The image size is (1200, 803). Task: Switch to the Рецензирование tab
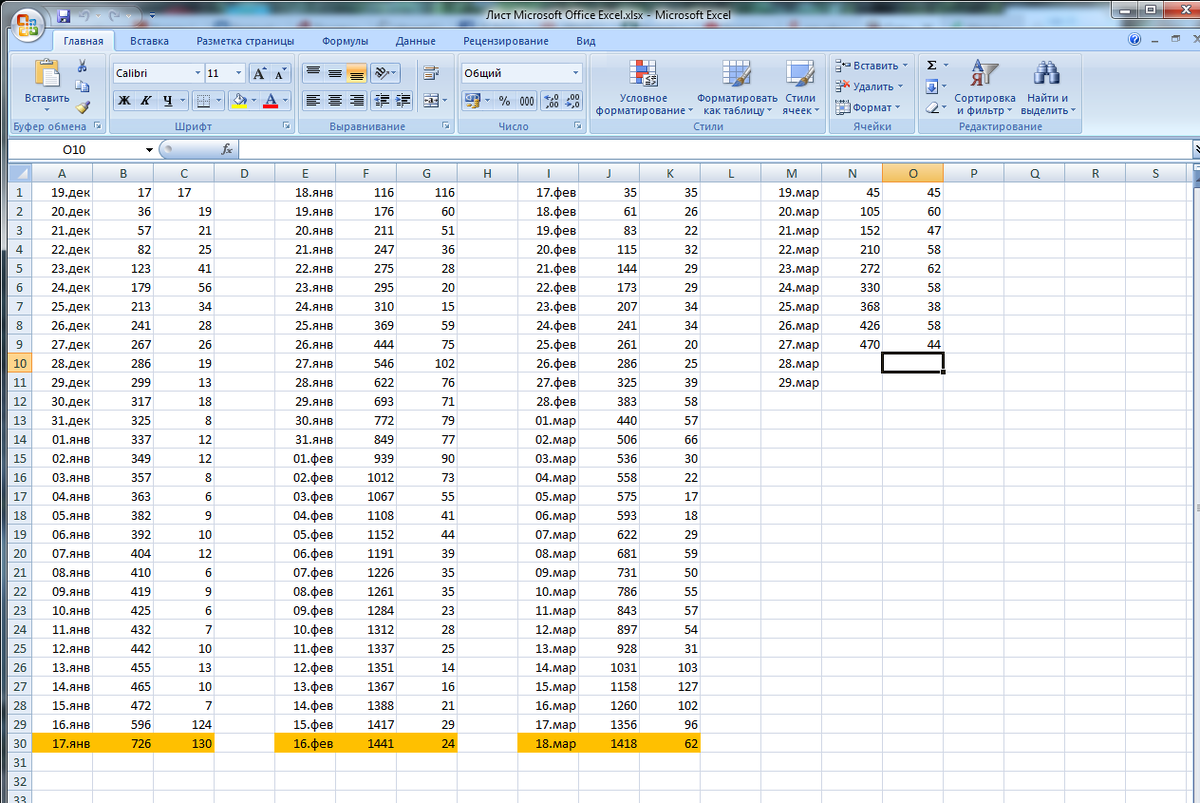click(505, 41)
